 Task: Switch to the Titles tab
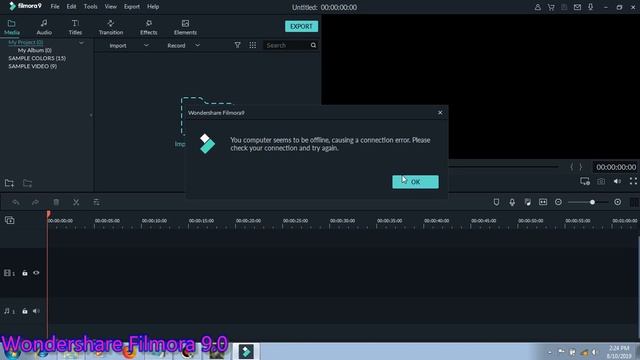tap(75, 27)
